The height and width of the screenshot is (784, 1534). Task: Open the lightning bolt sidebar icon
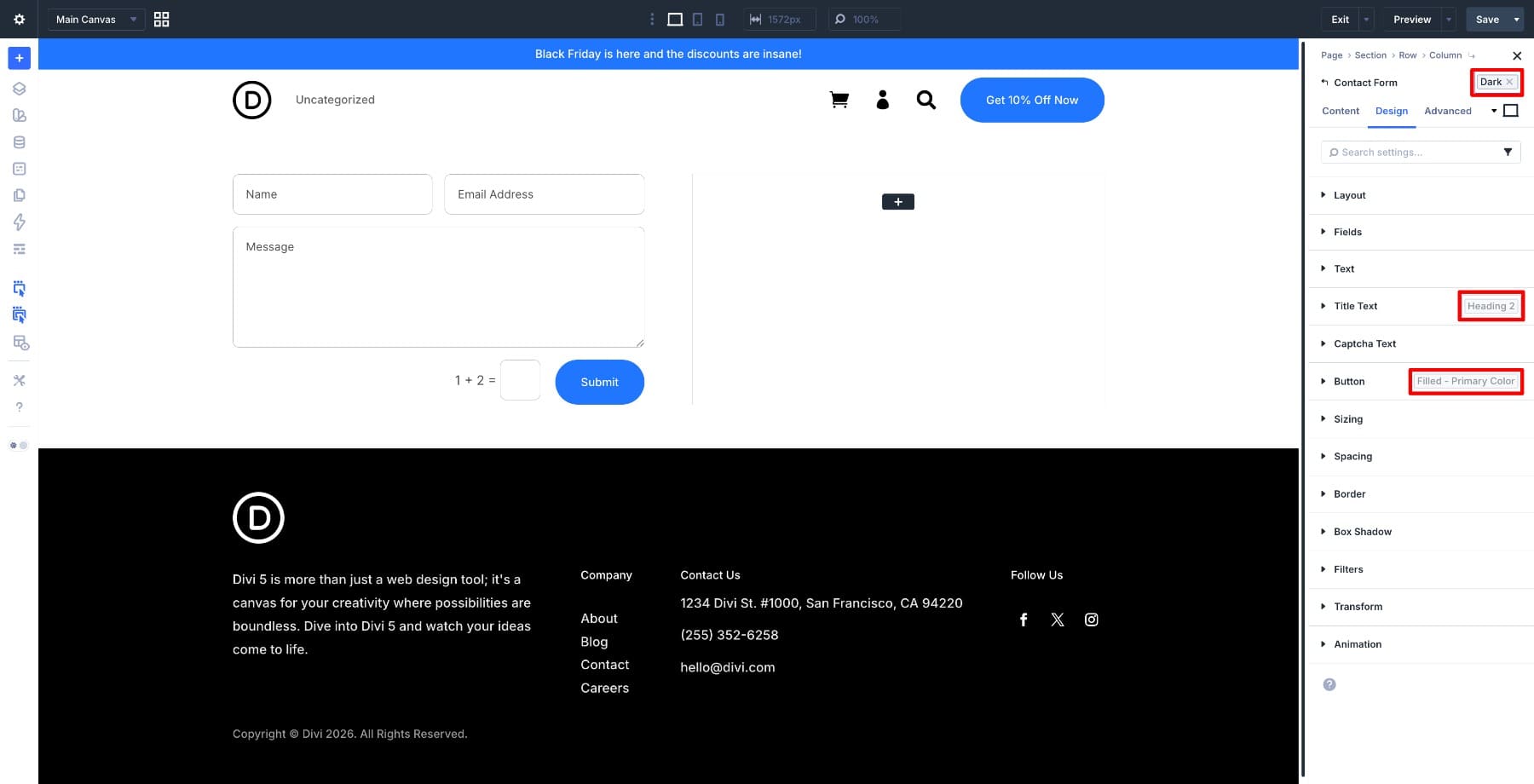tap(19, 222)
